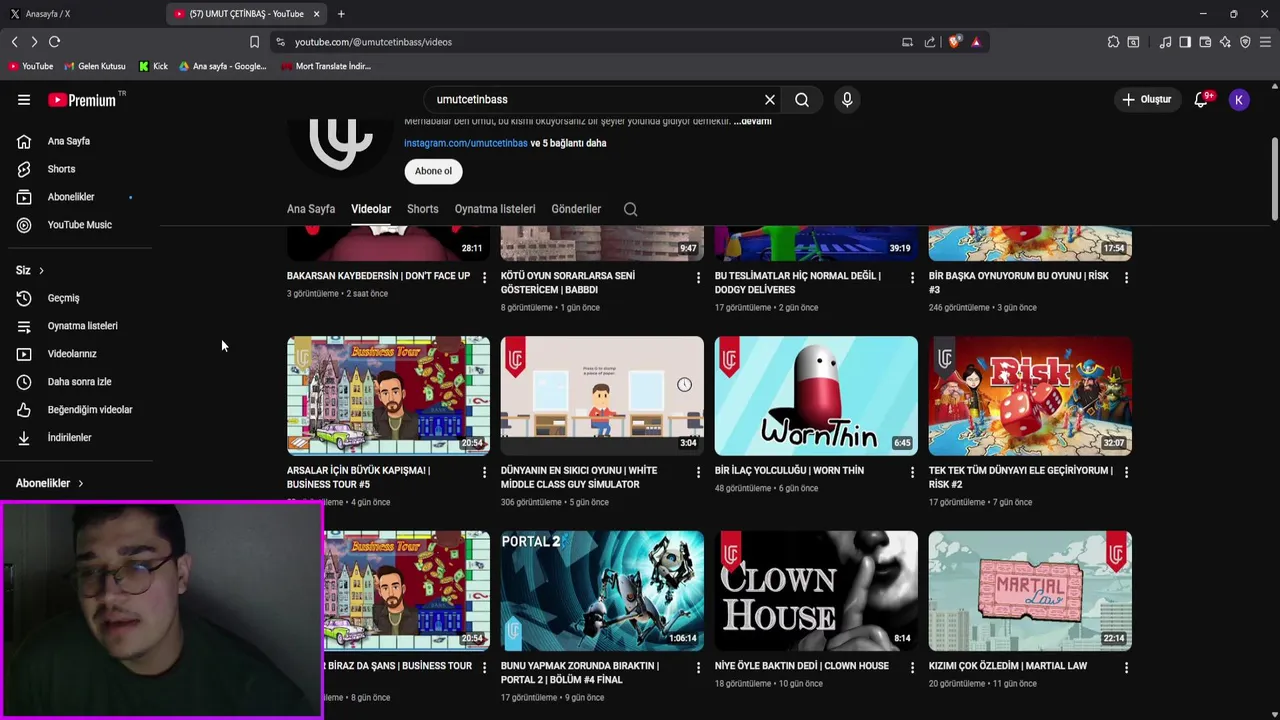Switch to Anasayfa / X browser tab

tap(80, 14)
